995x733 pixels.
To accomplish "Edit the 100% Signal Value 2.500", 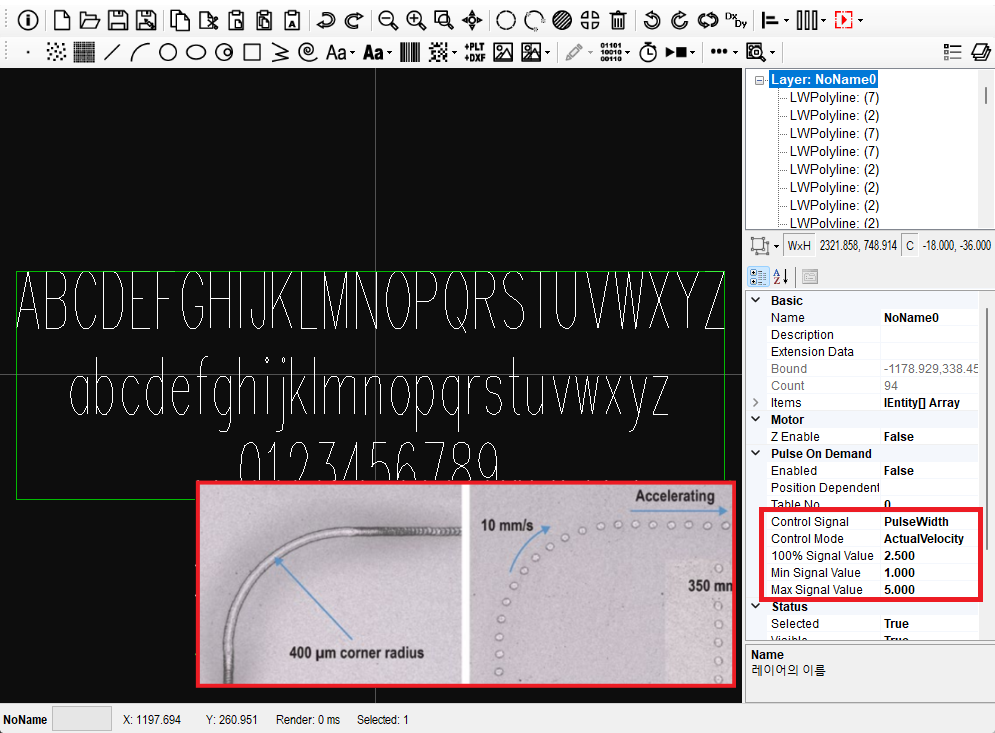I will tap(930, 555).
